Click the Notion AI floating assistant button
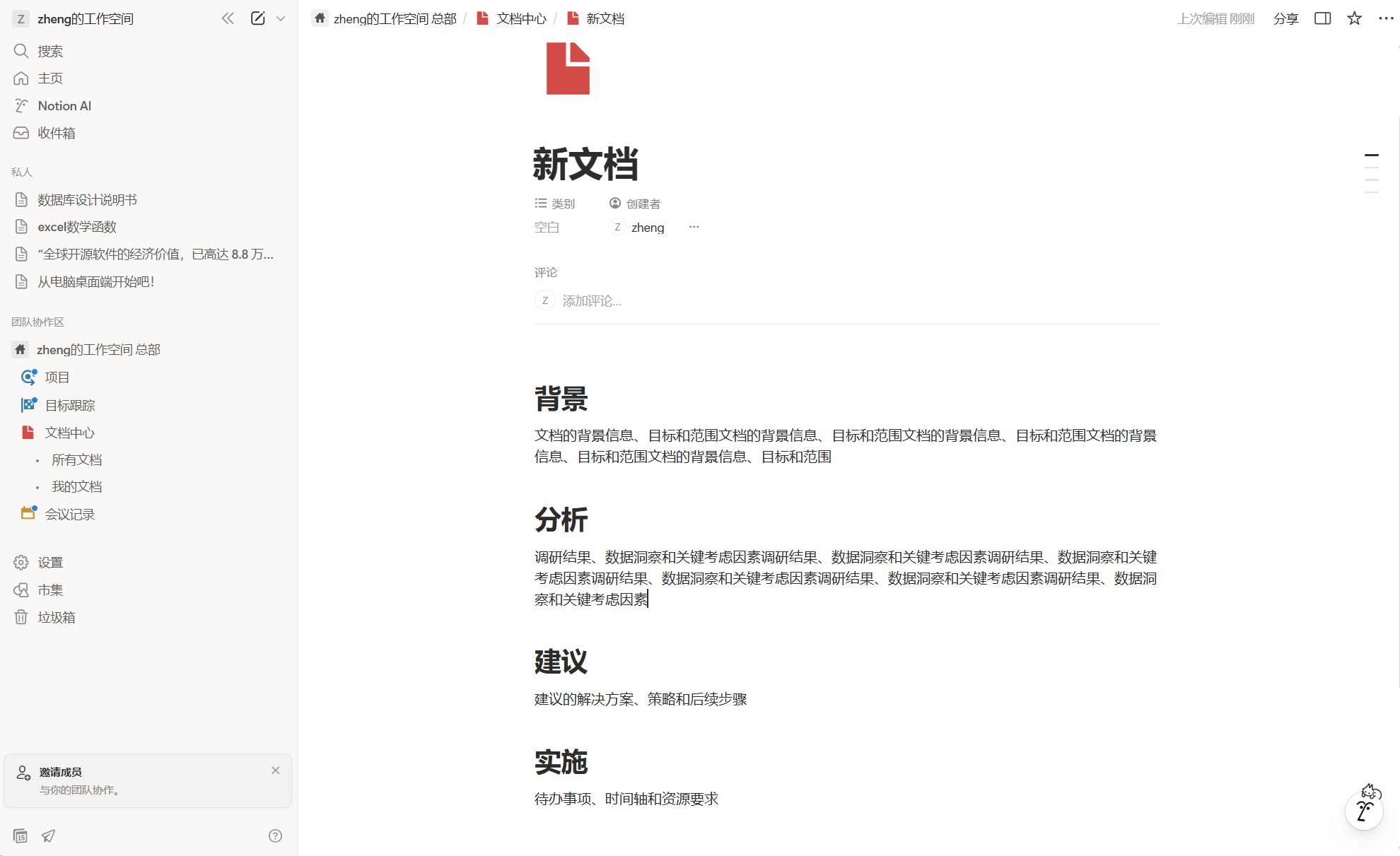 1364,811
